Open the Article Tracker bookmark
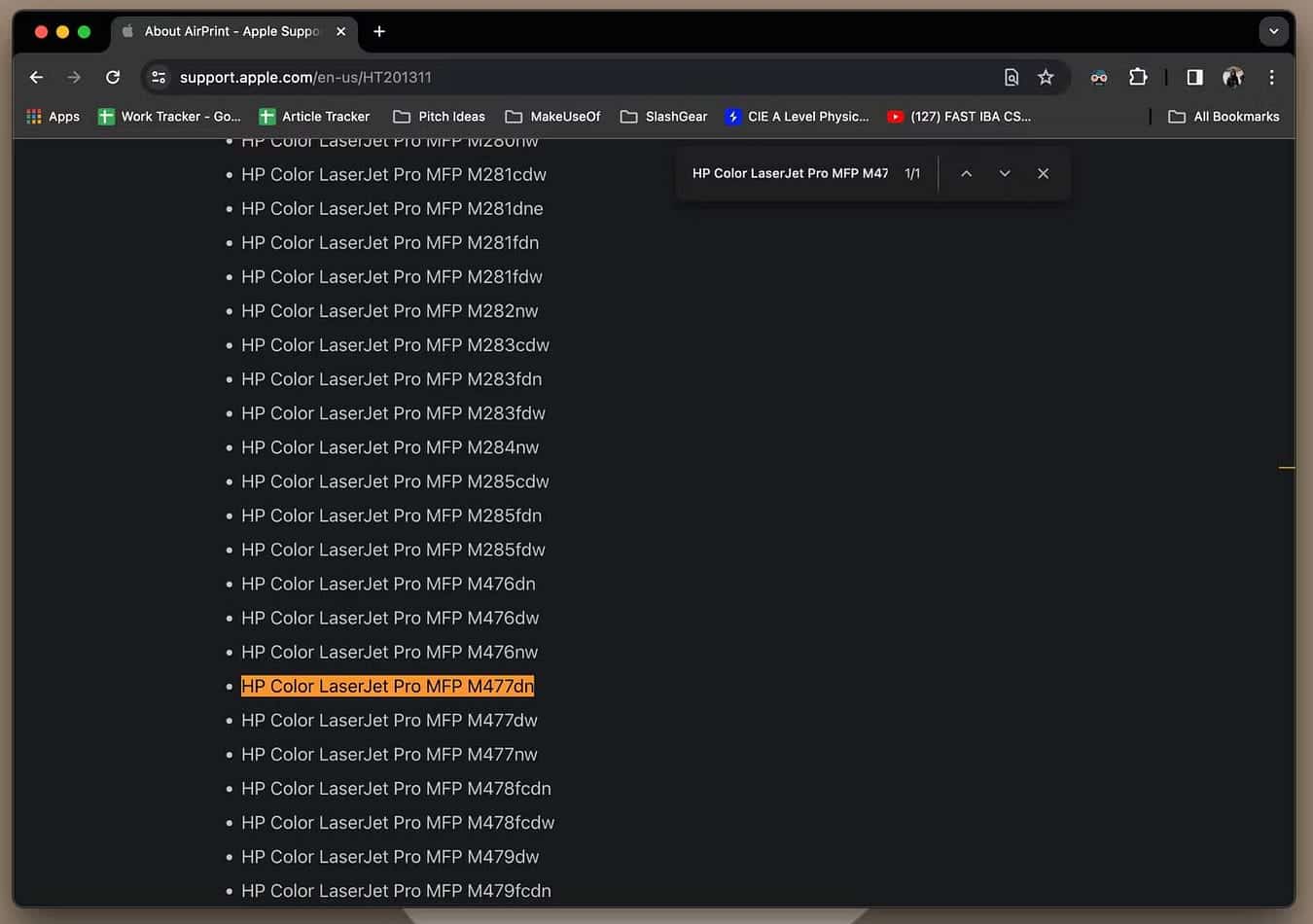 (x=314, y=117)
